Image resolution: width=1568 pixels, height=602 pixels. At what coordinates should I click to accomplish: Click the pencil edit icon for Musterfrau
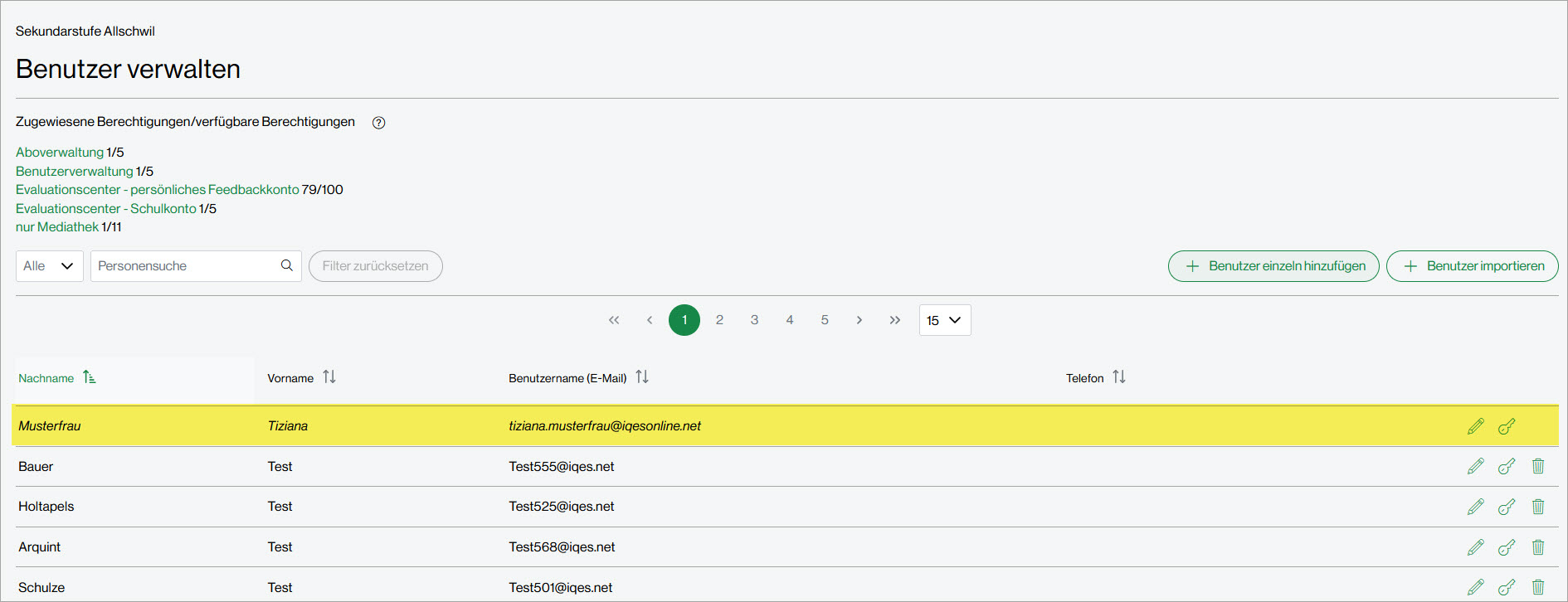(x=1475, y=426)
